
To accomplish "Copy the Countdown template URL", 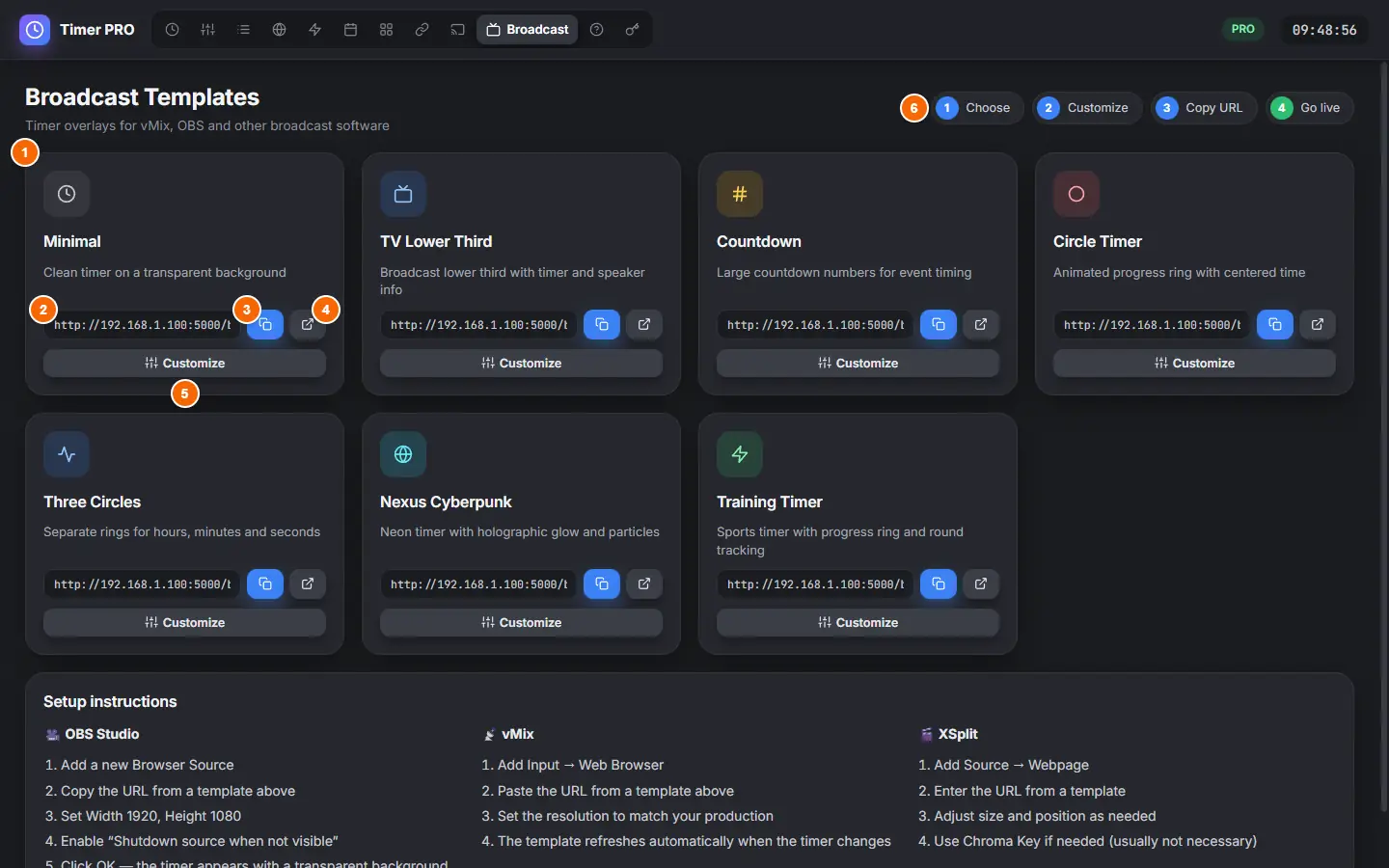I will (x=939, y=325).
